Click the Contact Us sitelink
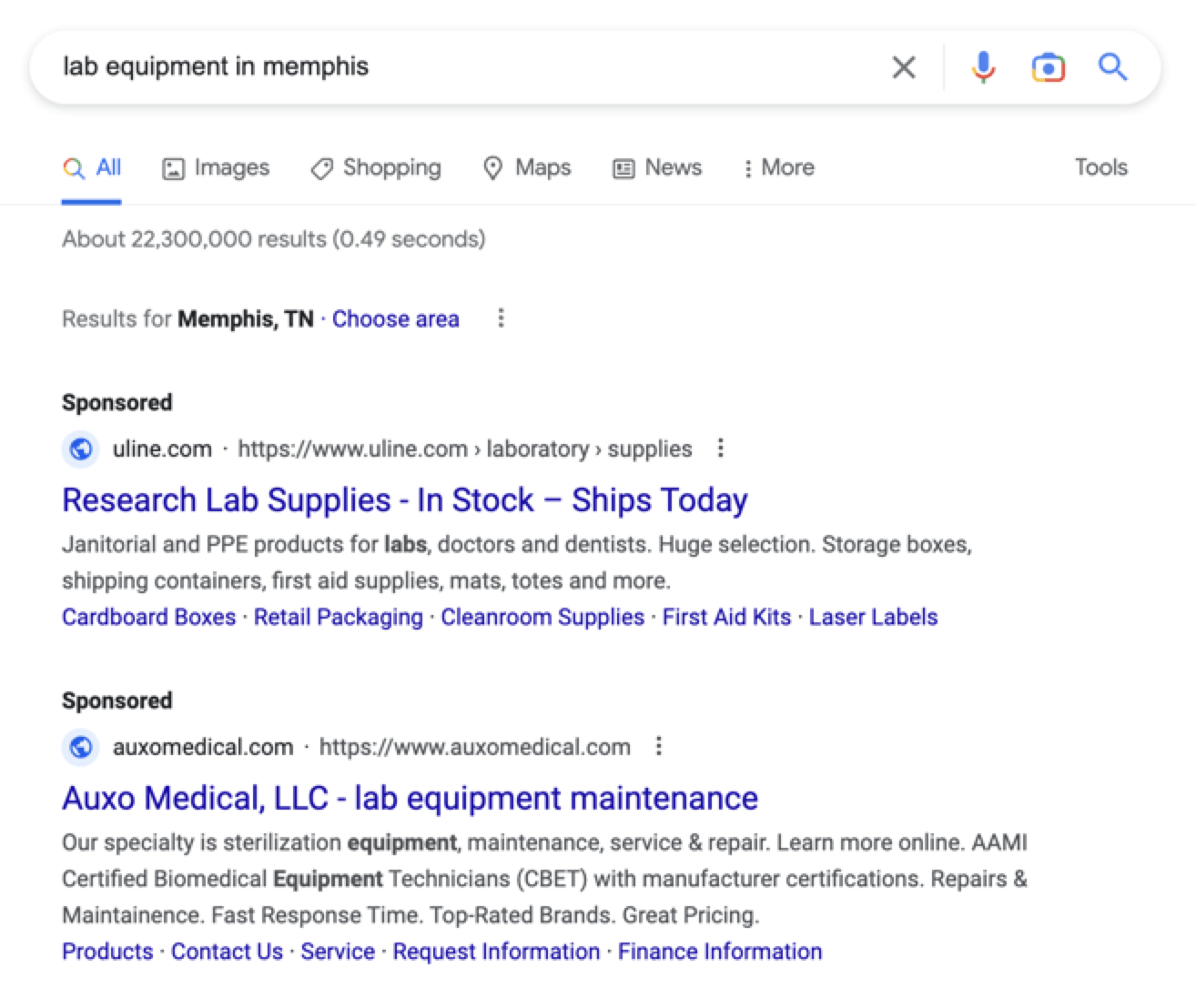The image size is (1196, 1008). point(227,952)
